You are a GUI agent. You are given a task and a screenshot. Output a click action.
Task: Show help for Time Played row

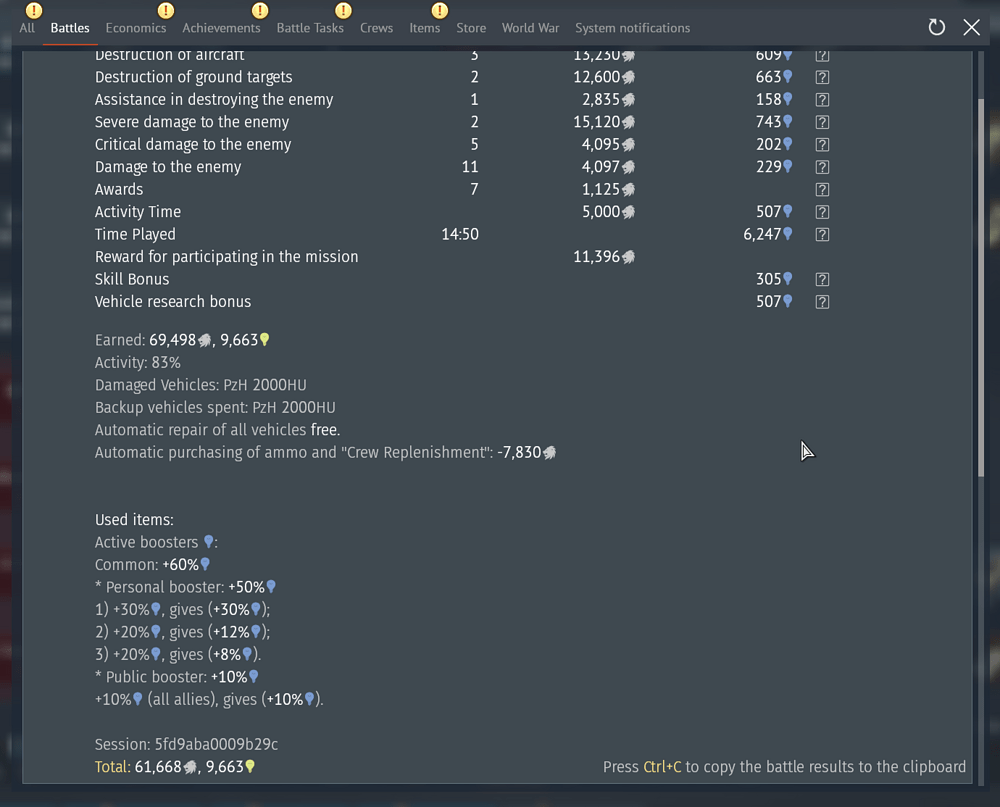tap(822, 235)
